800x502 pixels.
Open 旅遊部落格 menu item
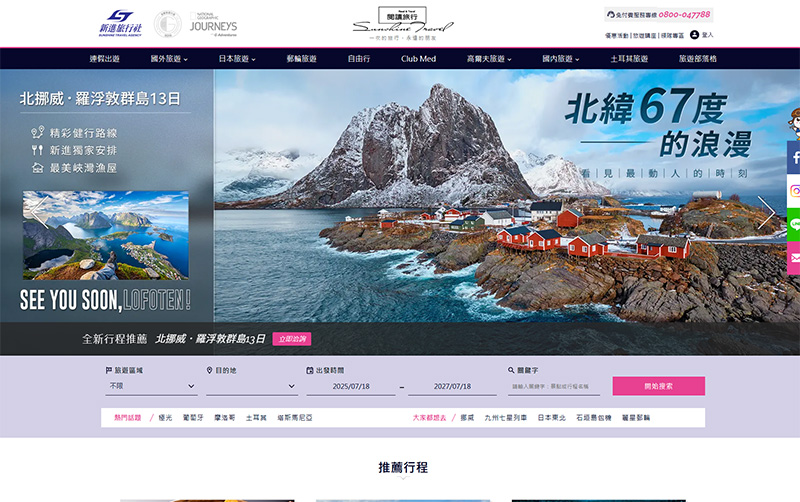697,59
